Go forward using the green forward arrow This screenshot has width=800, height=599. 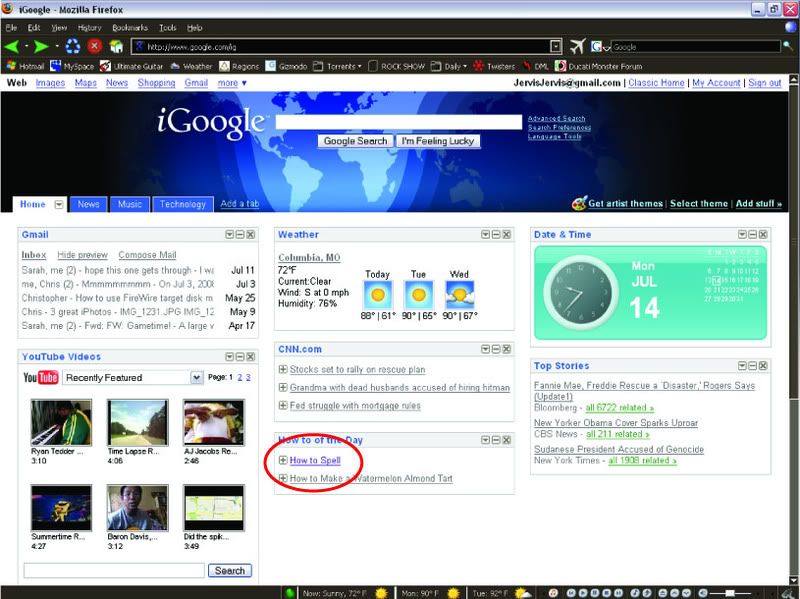click(x=41, y=47)
